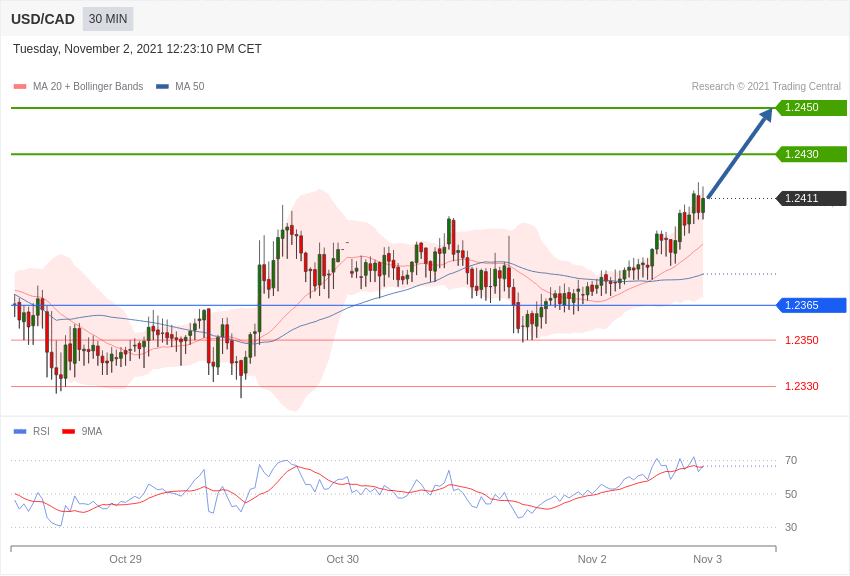Click the 1.2450 resistance price tag
The image size is (850, 576).
tap(811, 107)
